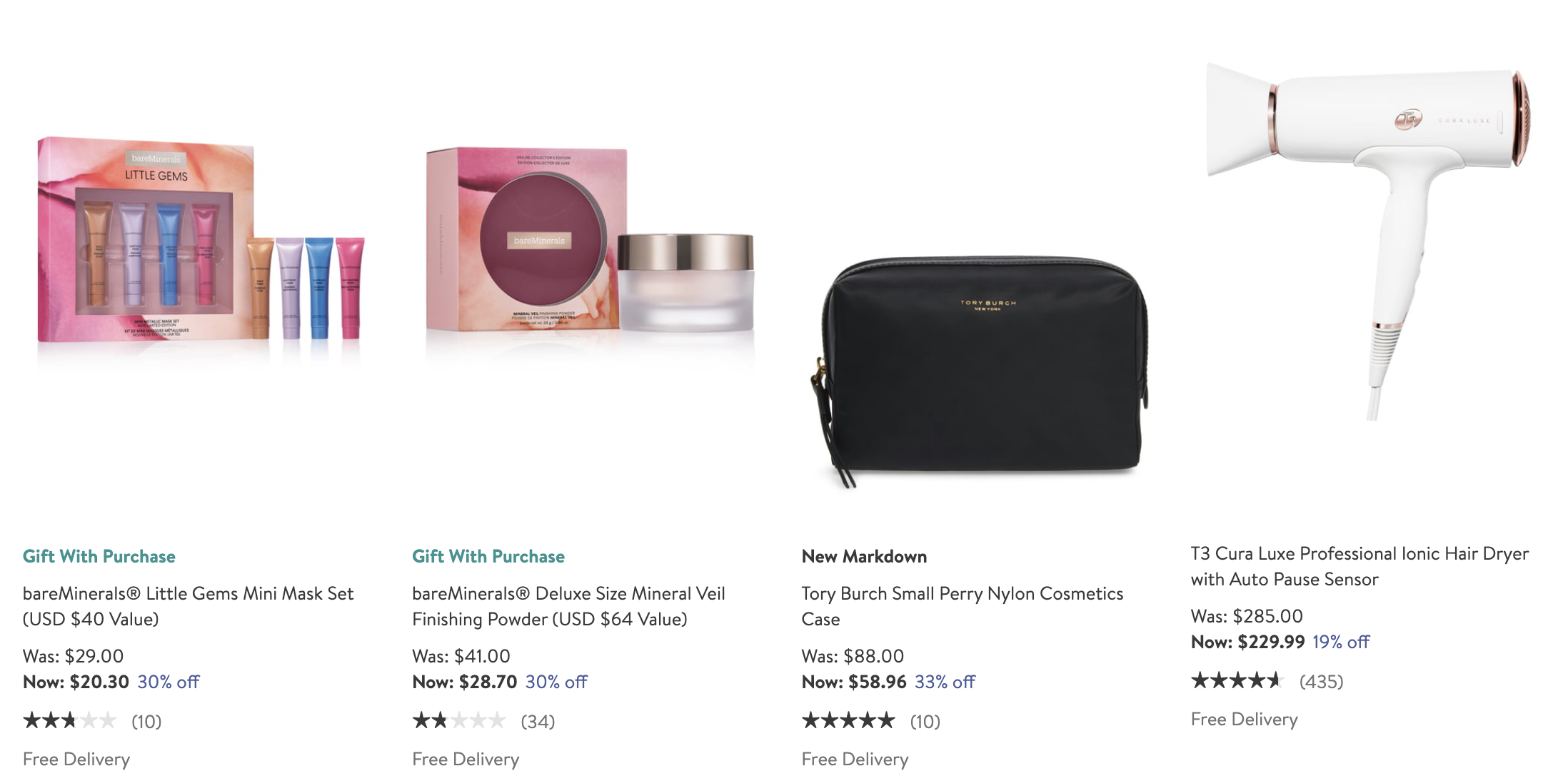Open the T3 Cura Luxe Professional Ionic Hair Dryer title
Image resolution: width=1568 pixels, height=771 pixels.
click(1360, 566)
